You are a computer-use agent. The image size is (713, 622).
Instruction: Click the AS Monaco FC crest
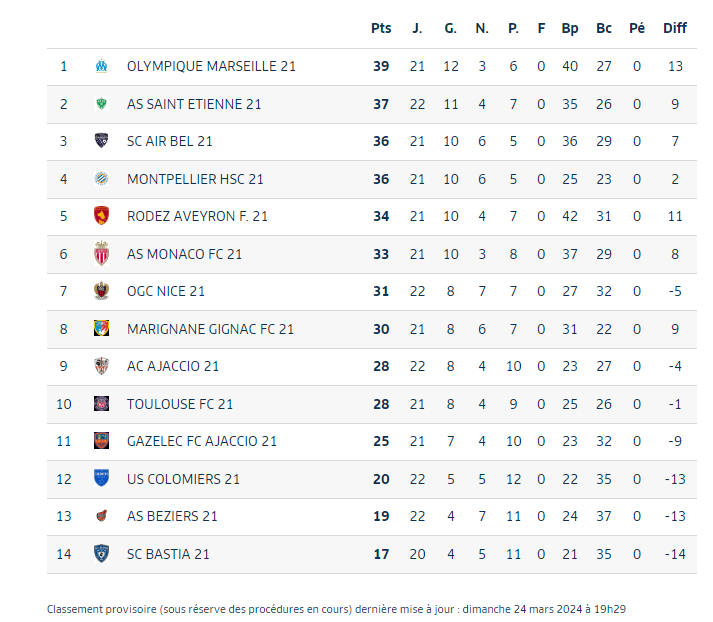[101, 254]
